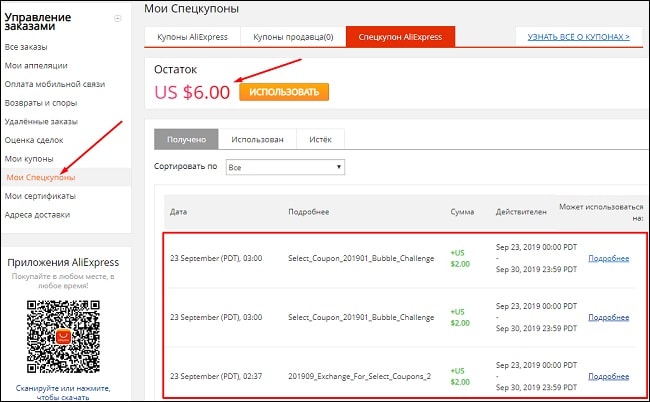Switch to the Истёк sub-tab
Image resolution: width=650 pixels, height=402 pixels.
320,139
